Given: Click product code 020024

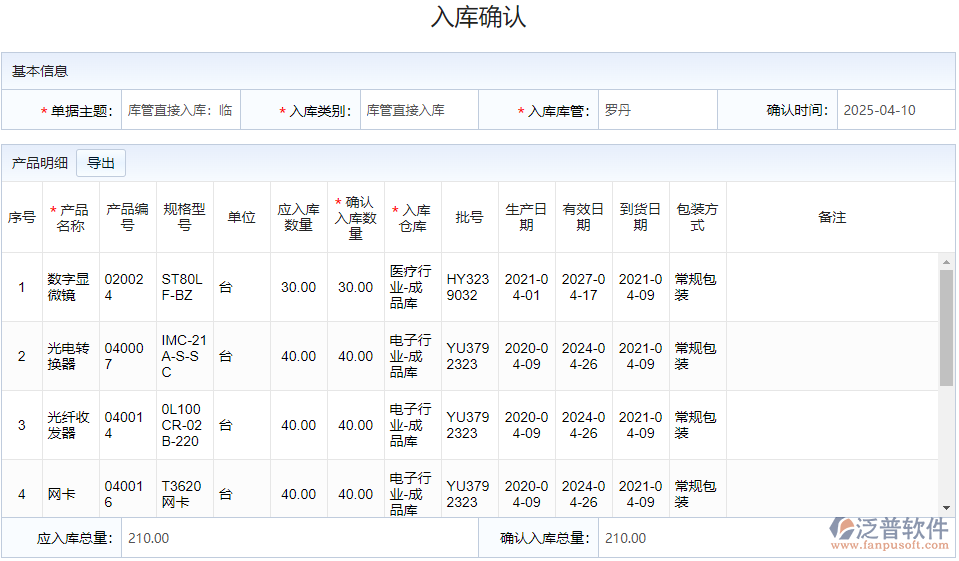Looking at the screenshot, I should [127, 287].
